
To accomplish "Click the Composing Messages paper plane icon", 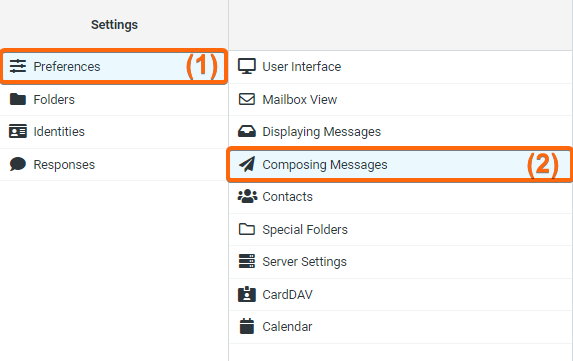I will (247, 164).
